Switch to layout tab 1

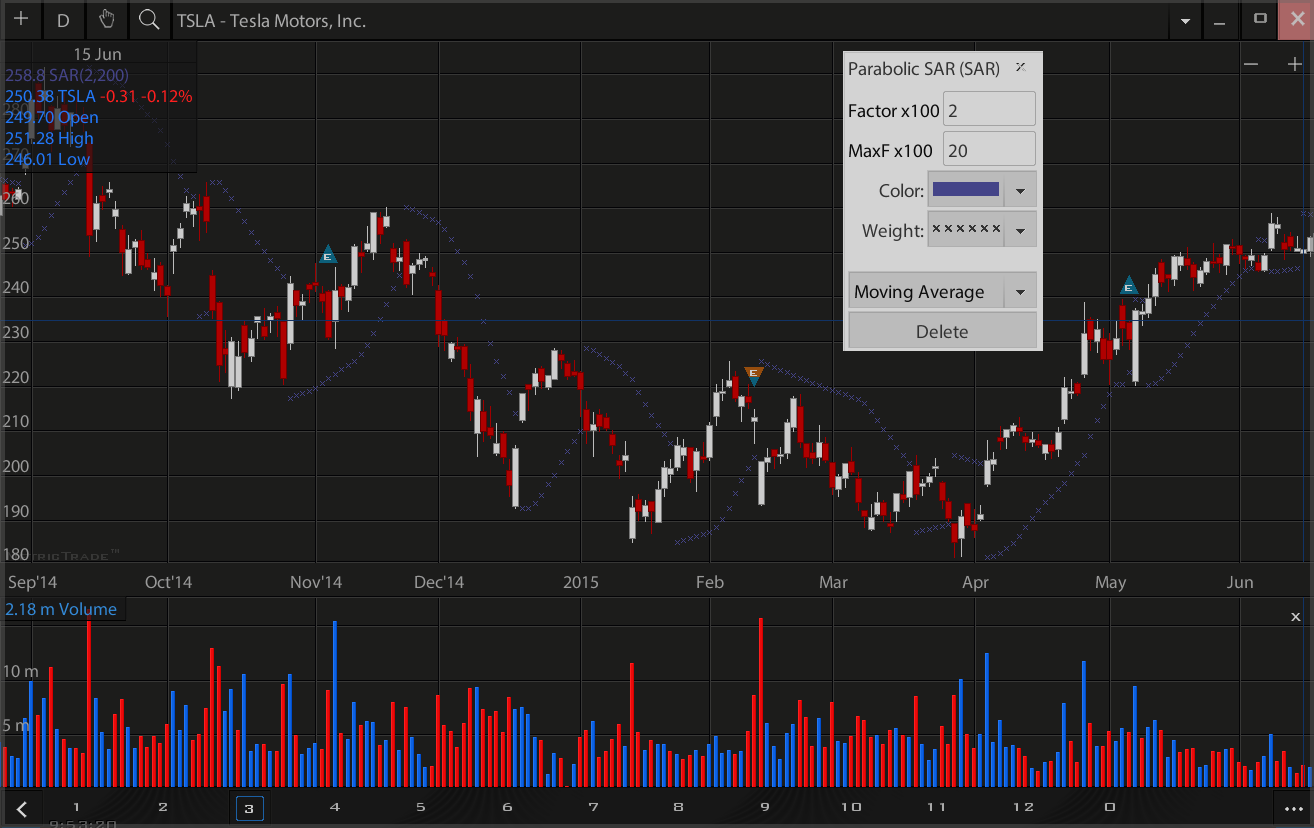click(76, 807)
